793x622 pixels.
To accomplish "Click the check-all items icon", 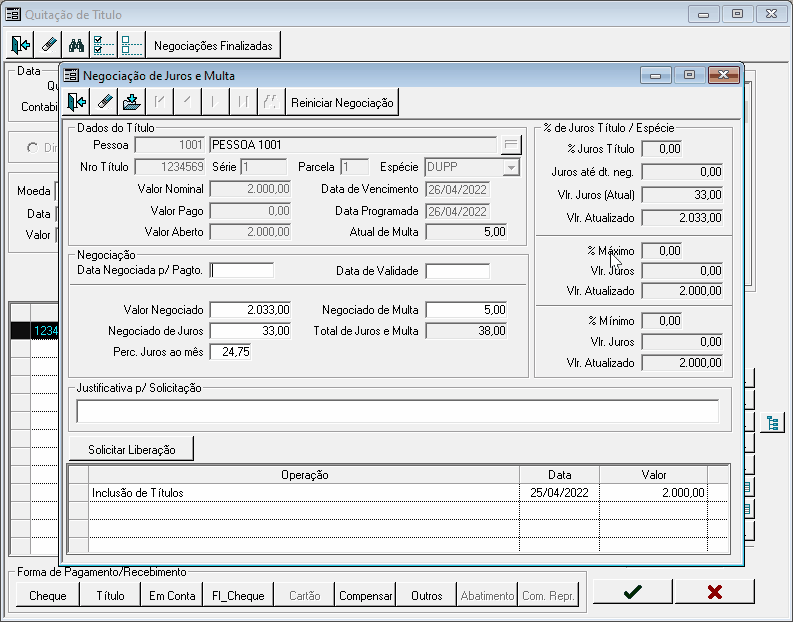I will click(x=103, y=45).
